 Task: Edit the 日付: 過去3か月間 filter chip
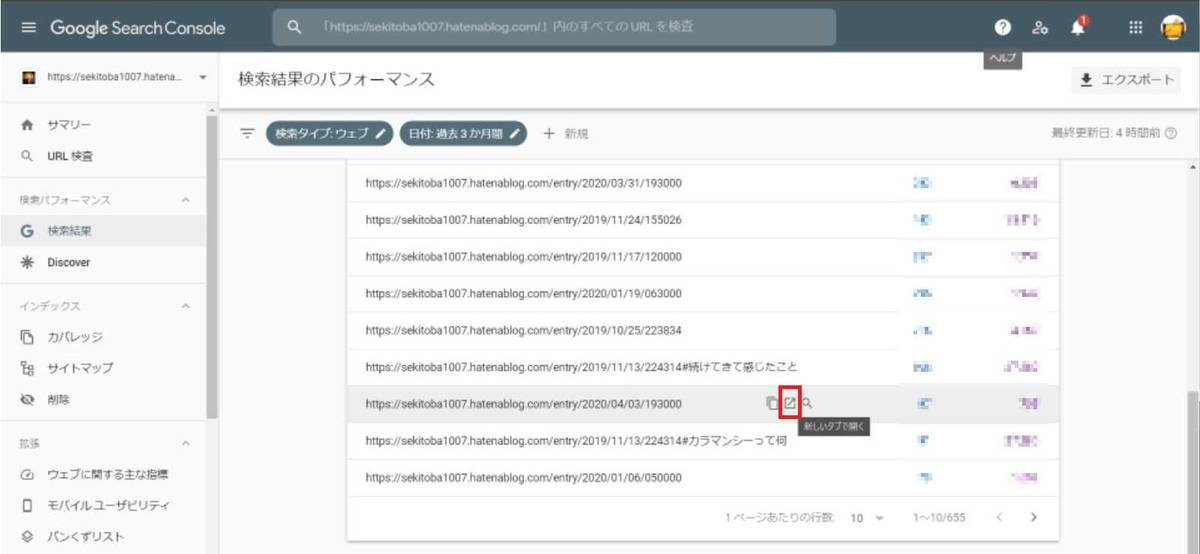(x=463, y=133)
